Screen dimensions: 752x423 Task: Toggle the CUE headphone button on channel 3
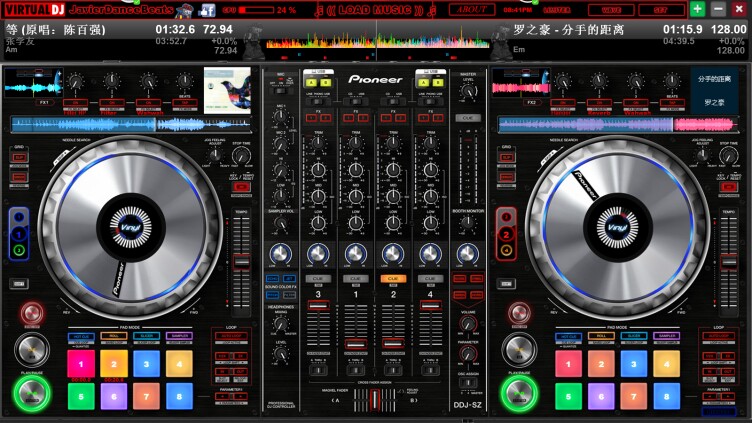click(318, 279)
